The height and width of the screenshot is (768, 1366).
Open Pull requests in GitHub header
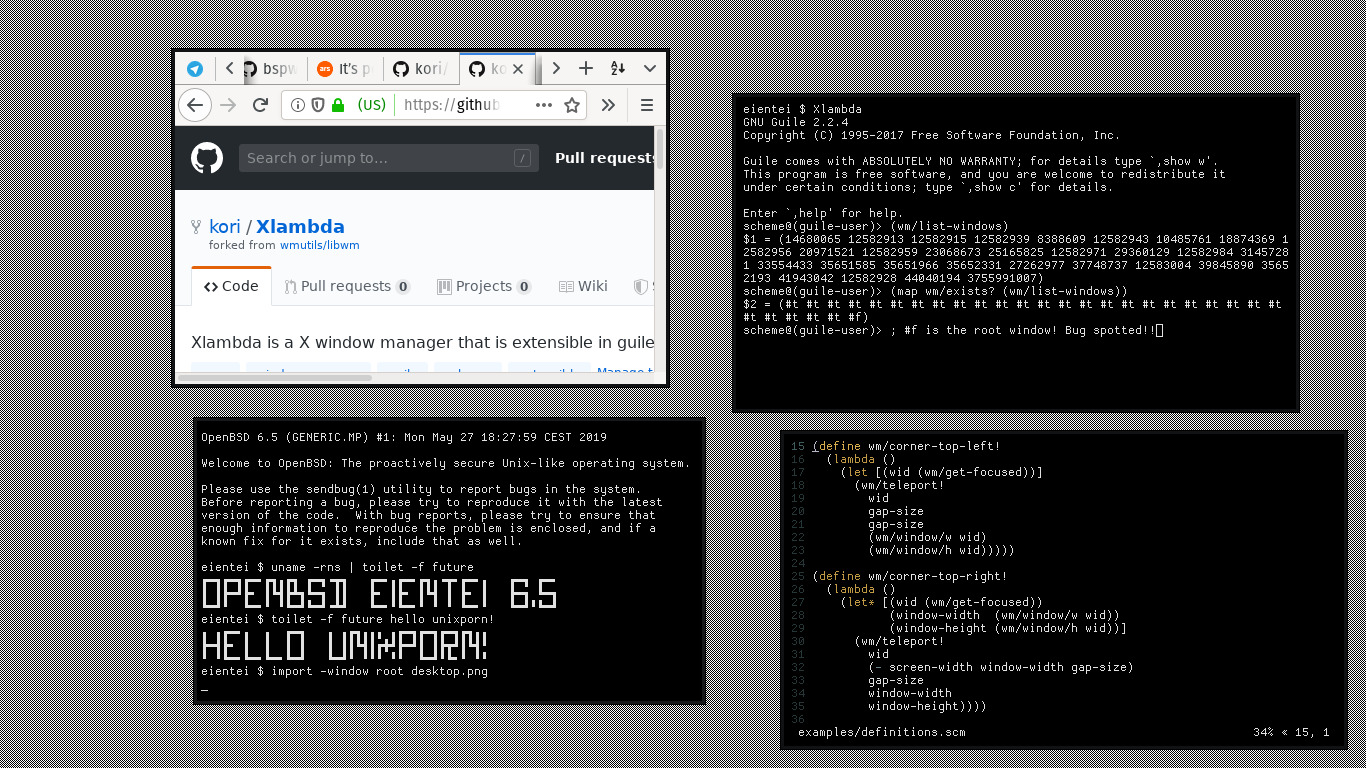[x=605, y=158]
